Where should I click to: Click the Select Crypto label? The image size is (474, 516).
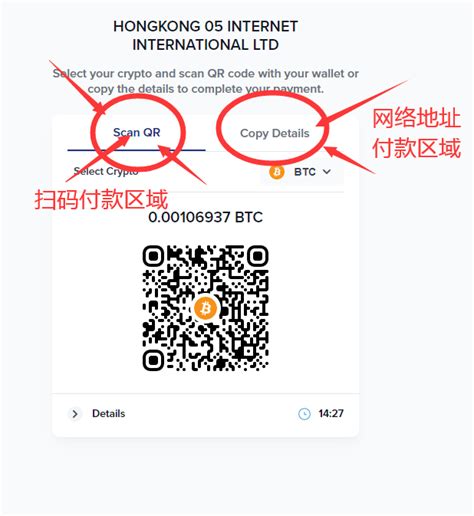(106, 171)
